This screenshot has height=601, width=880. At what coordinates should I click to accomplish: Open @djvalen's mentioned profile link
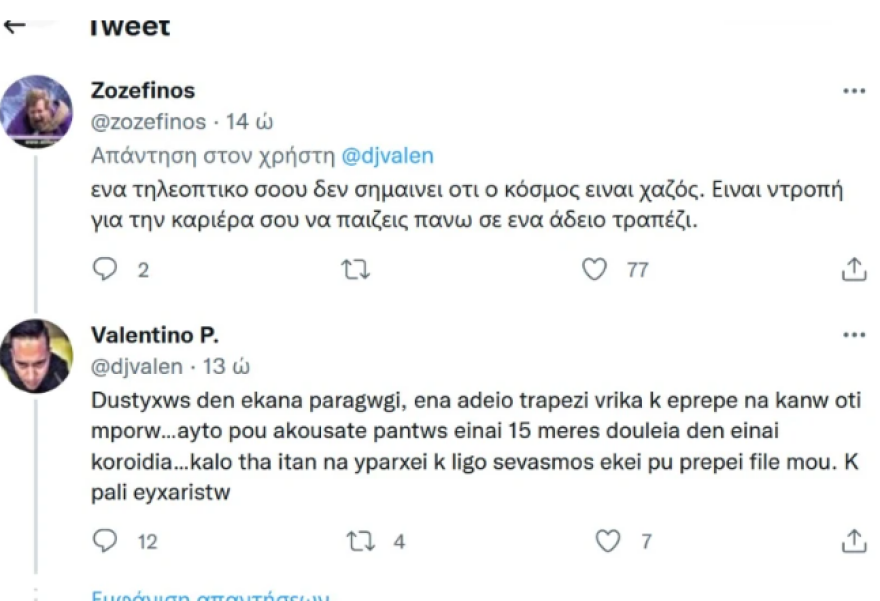click(386, 156)
